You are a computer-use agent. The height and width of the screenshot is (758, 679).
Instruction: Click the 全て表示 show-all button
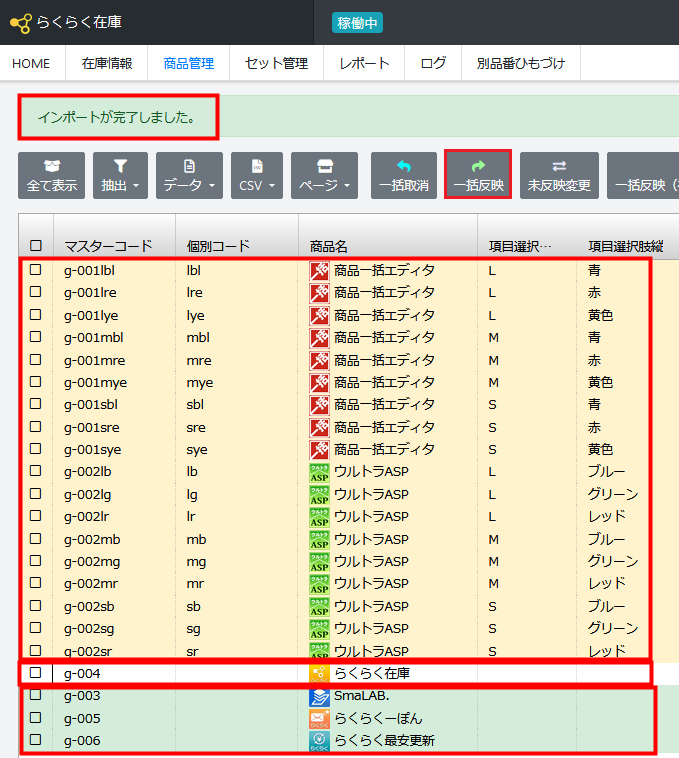(51, 175)
